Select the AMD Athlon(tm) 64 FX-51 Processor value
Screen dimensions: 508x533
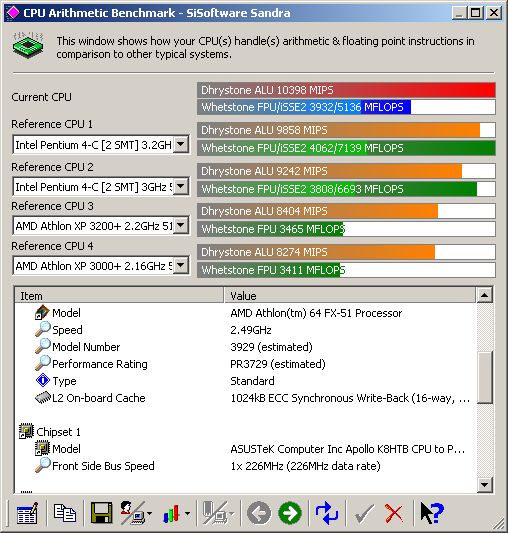pos(316,313)
